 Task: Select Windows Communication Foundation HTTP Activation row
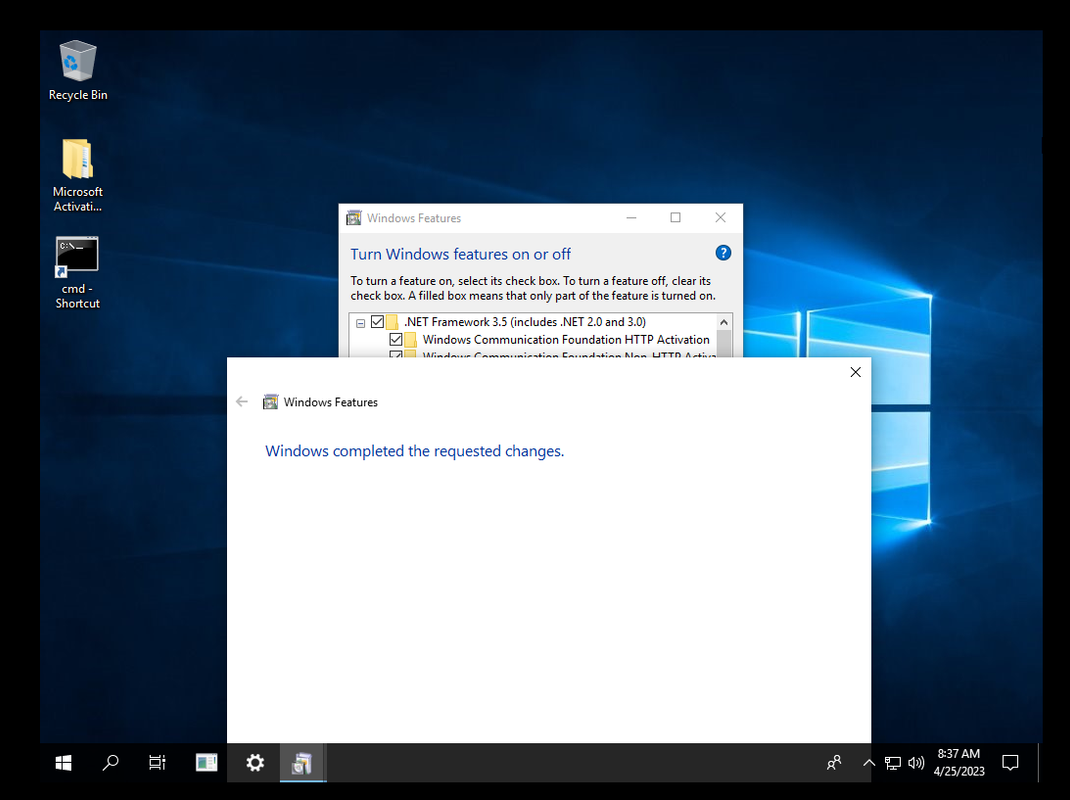566,339
